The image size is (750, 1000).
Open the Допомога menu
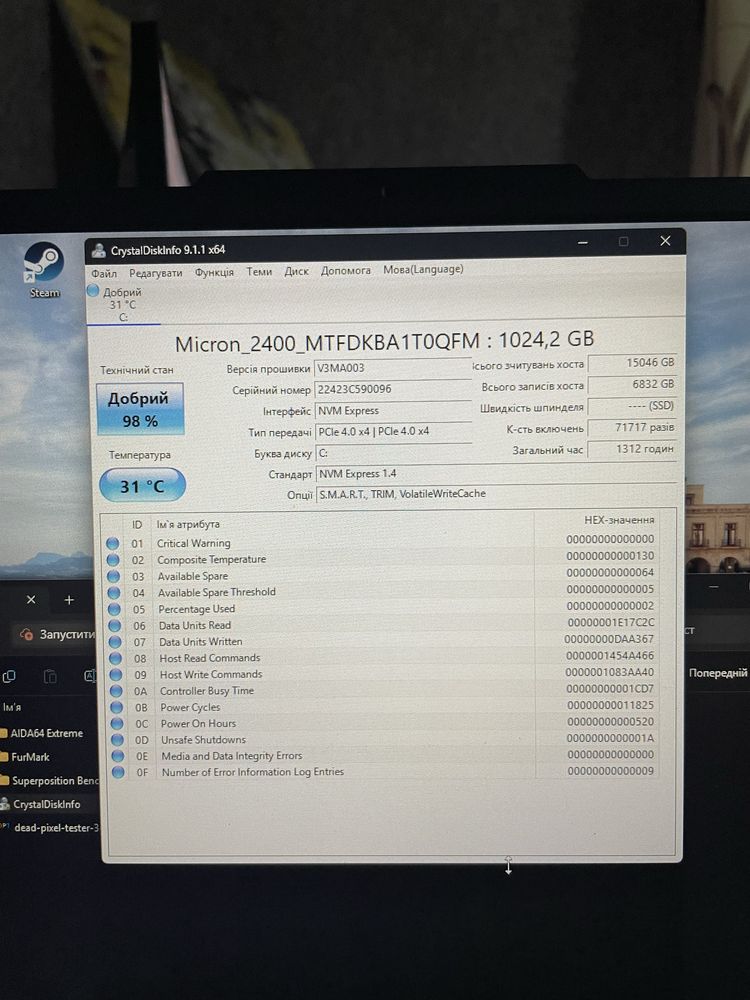[346, 270]
